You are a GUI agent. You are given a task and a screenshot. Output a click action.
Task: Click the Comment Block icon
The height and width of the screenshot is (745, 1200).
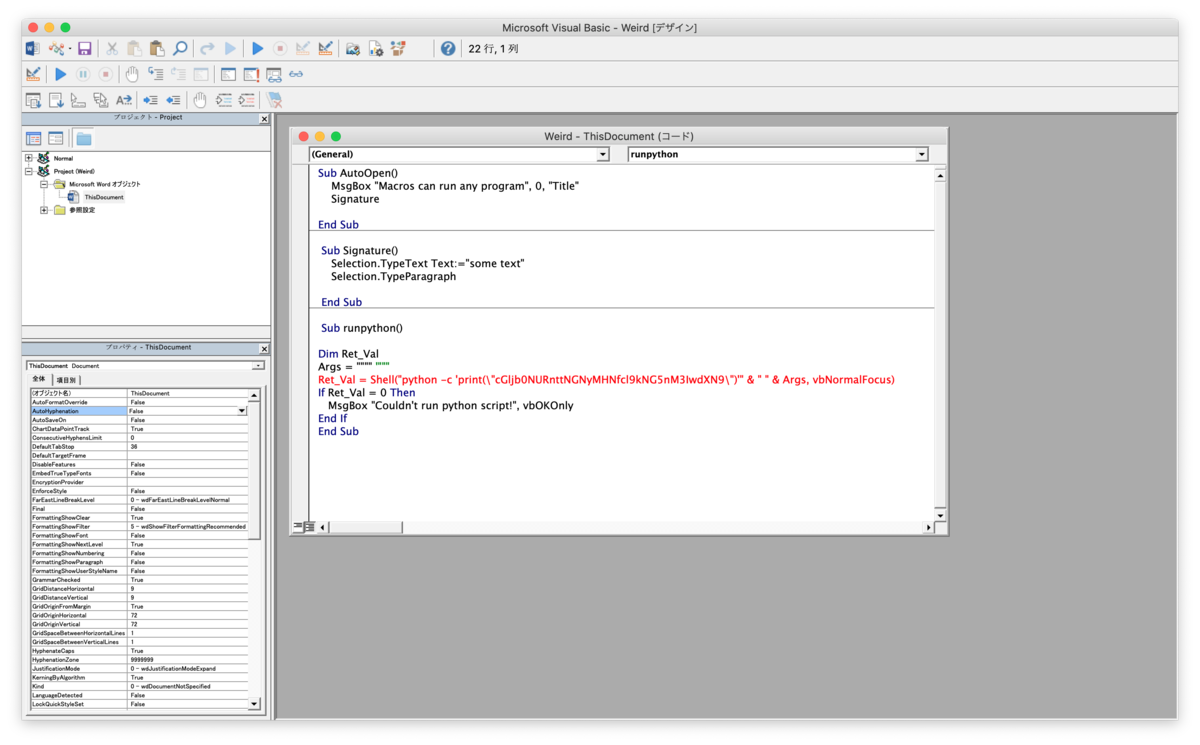coord(224,100)
